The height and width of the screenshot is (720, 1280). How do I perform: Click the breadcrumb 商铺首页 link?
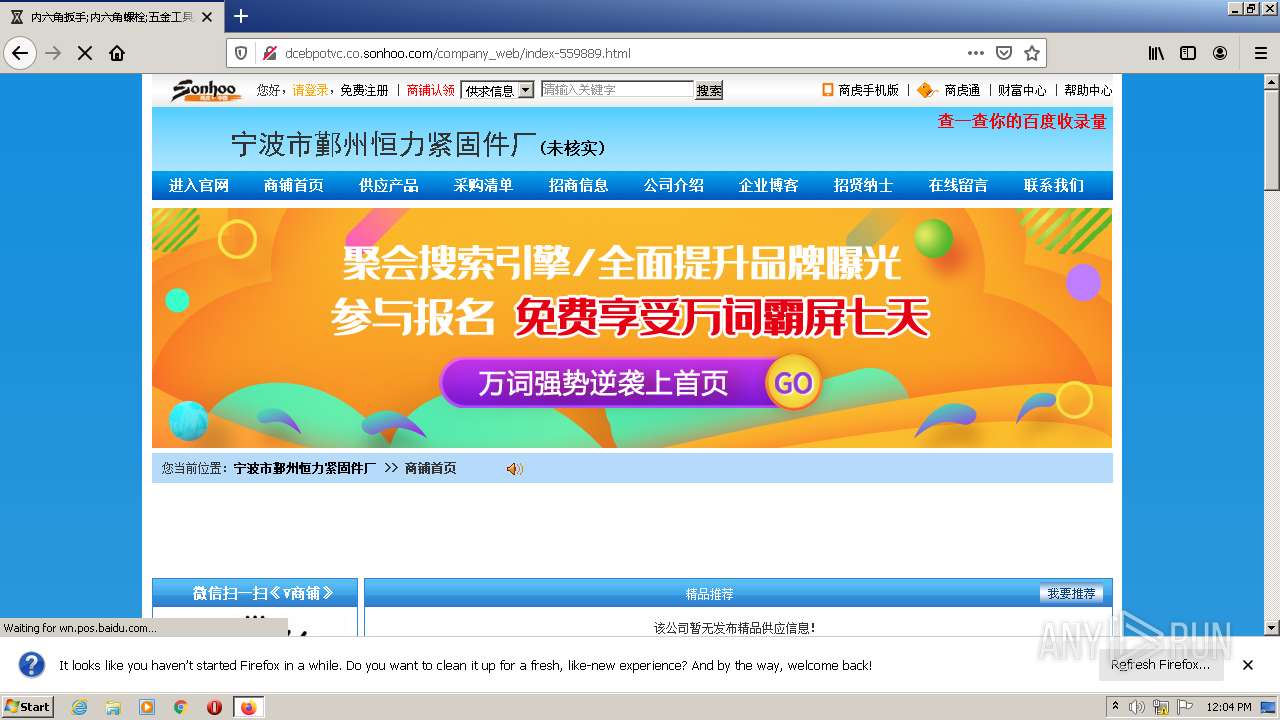pos(431,468)
